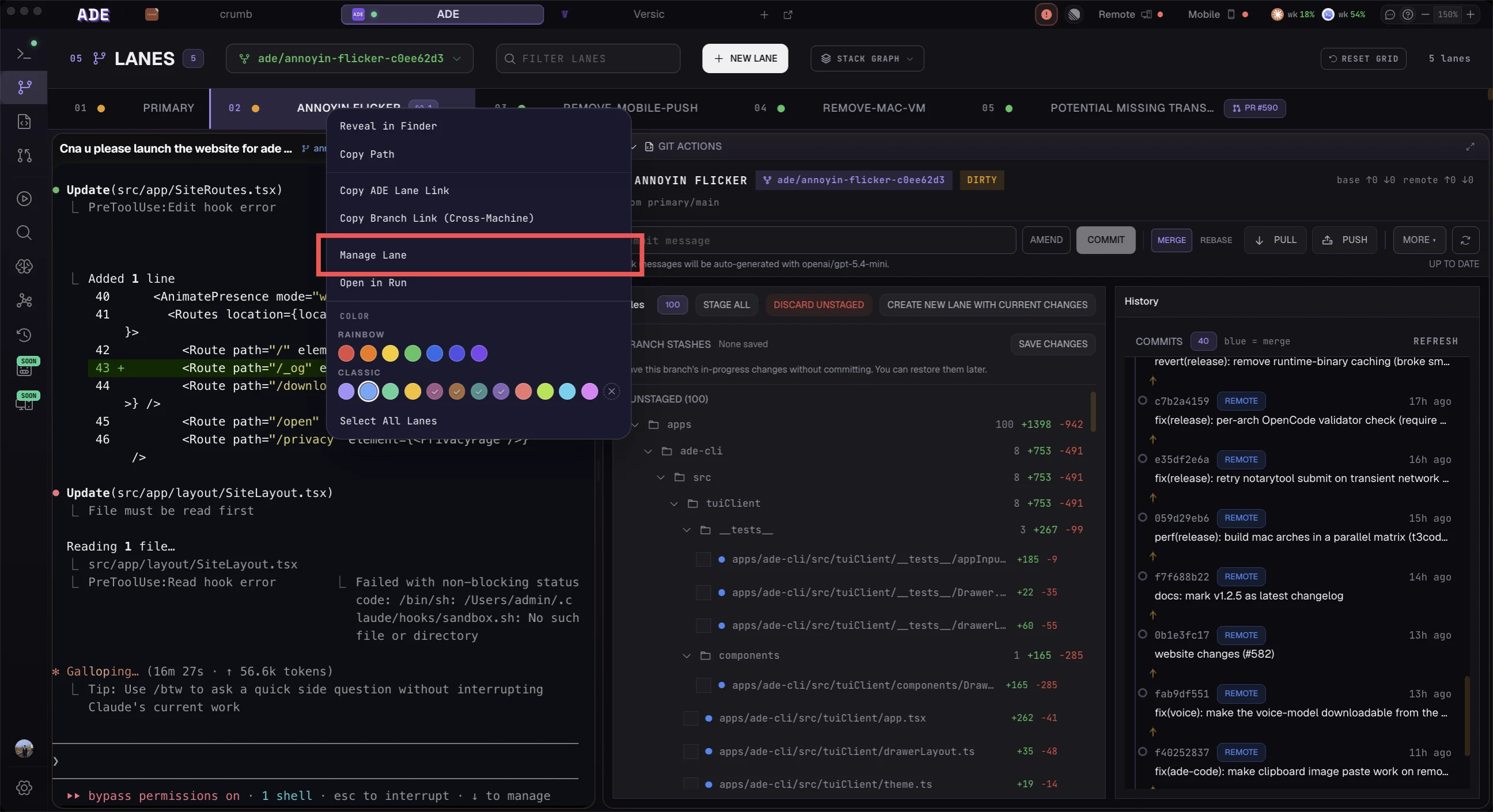Toggle checkbox for tuiClient/app.tsx

[690, 718]
